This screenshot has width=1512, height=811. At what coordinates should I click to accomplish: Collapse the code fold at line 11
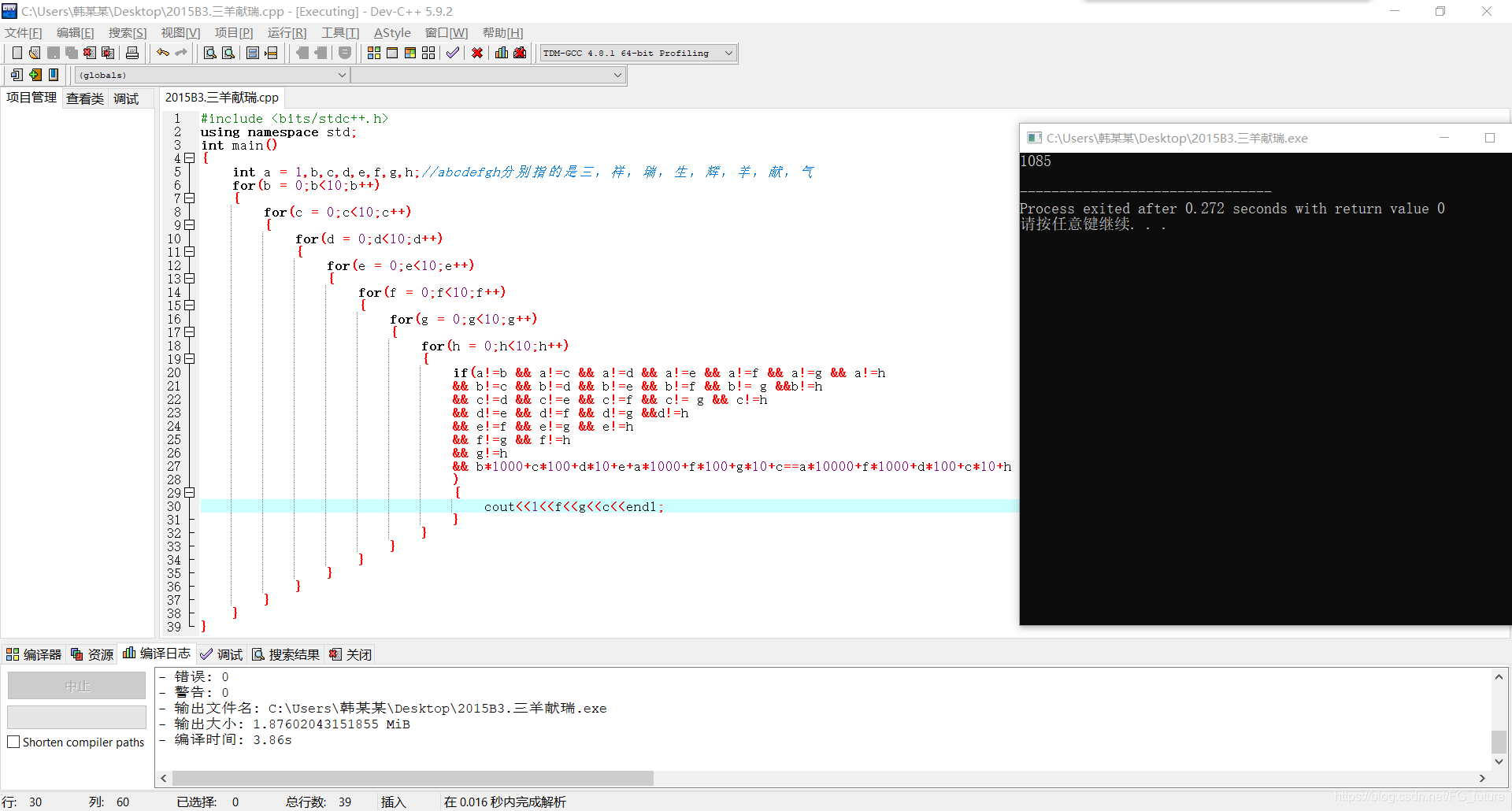coord(190,252)
